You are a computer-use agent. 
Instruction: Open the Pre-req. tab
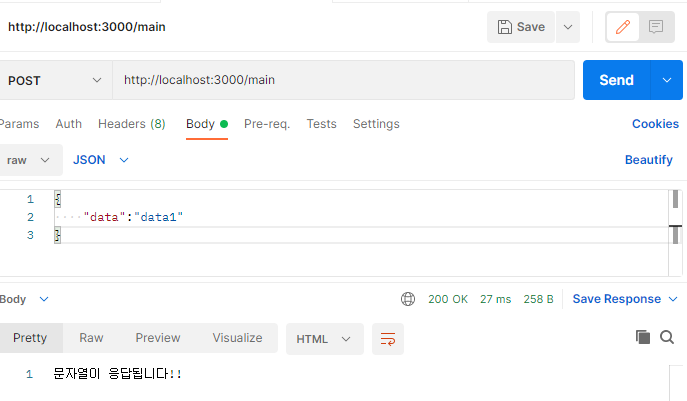coord(267,124)
